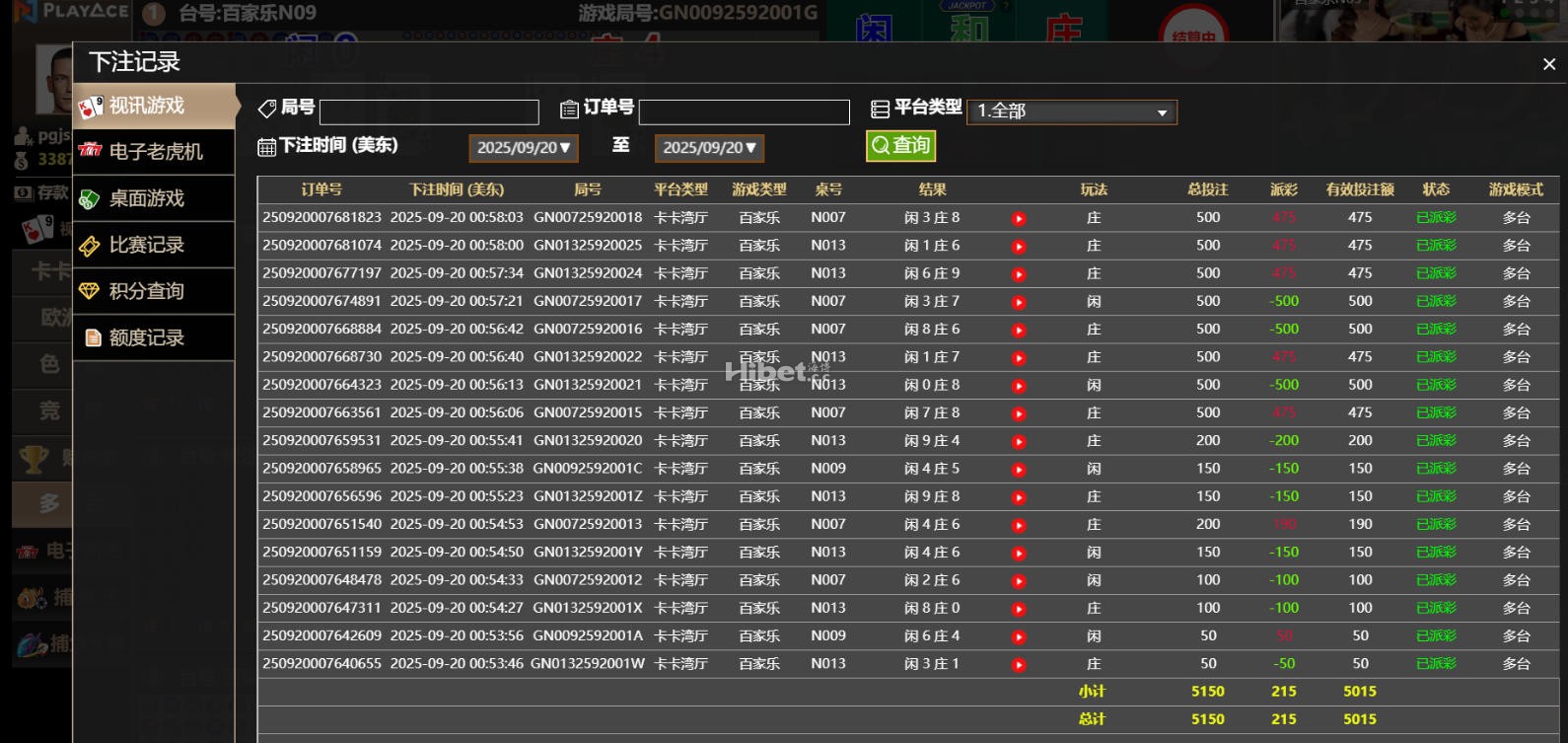The image size is (1568, 743).
Task: Click the calendar icon beside 下注时间
Action: [266, 147]
